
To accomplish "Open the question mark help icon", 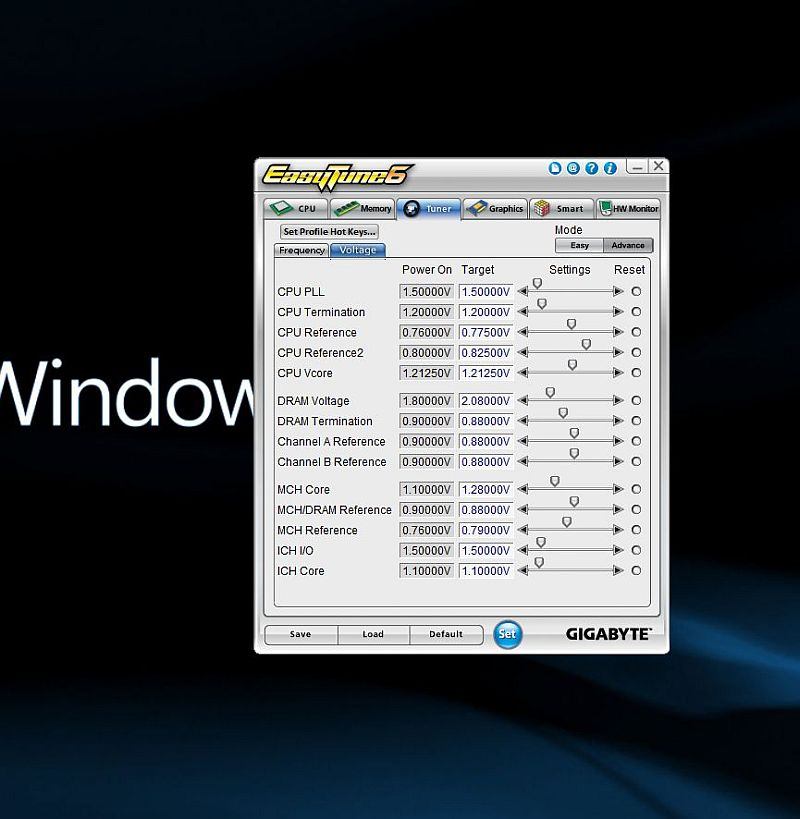I will (592, 168).
